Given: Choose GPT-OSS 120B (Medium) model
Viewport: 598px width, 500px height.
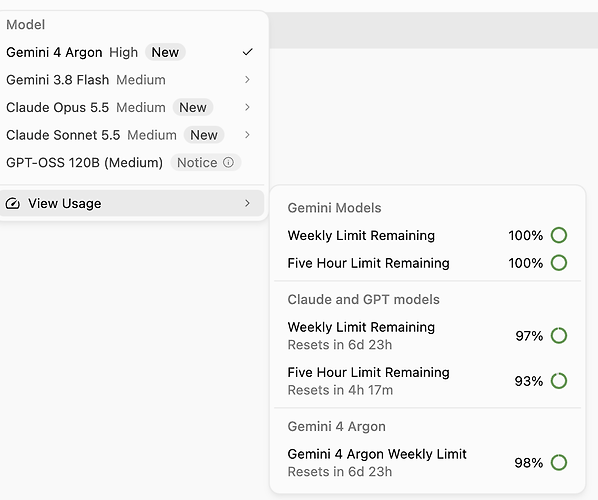Looking at the screenshot, I should pyautogui.click(x=132, y=162).
